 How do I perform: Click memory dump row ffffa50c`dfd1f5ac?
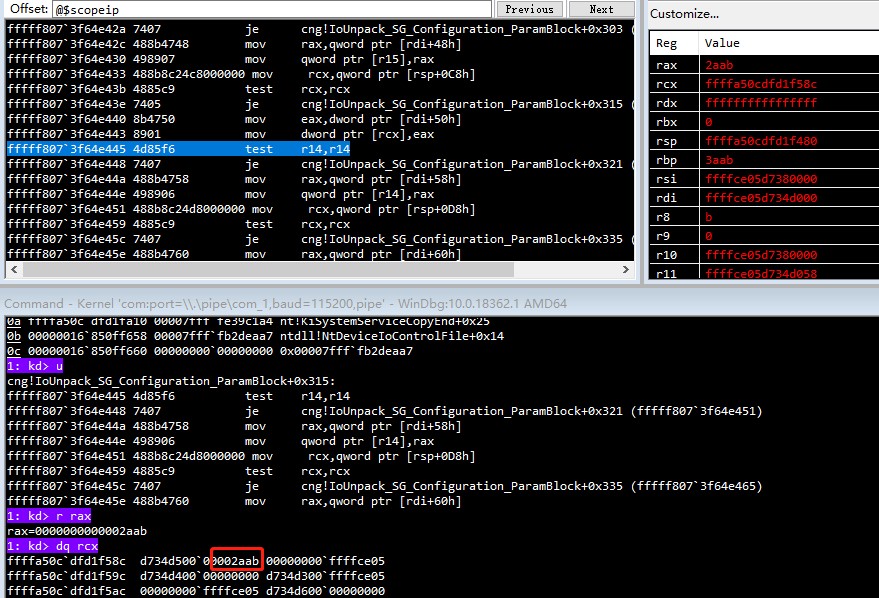coord(196,591)
